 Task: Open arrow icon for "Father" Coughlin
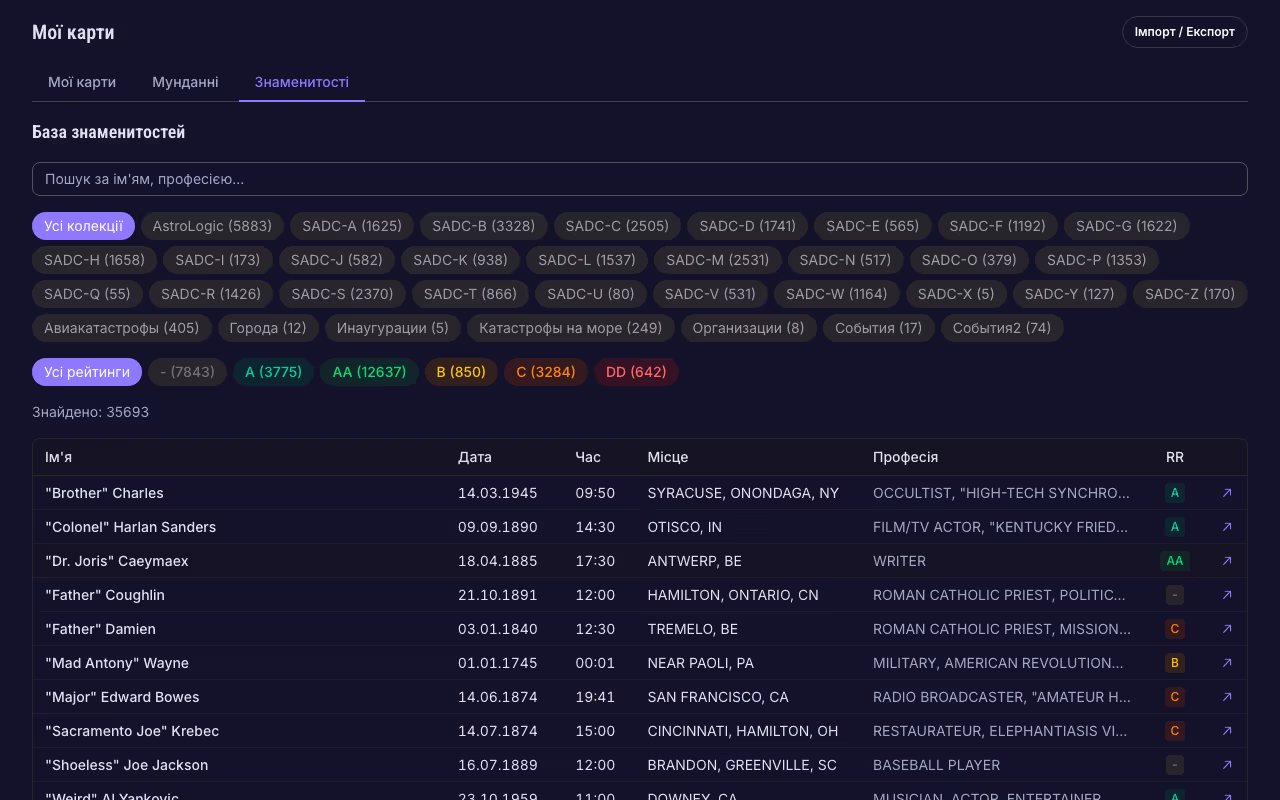[1227, 595]
